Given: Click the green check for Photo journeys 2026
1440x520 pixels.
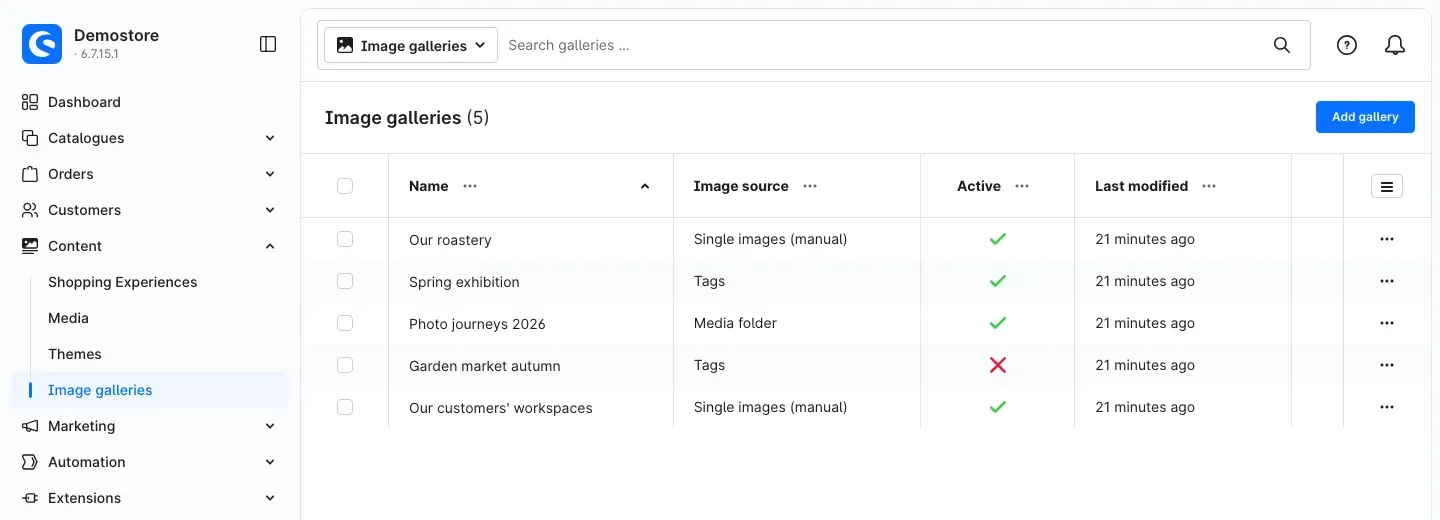Looking at the screenshot, I should 998,323.
